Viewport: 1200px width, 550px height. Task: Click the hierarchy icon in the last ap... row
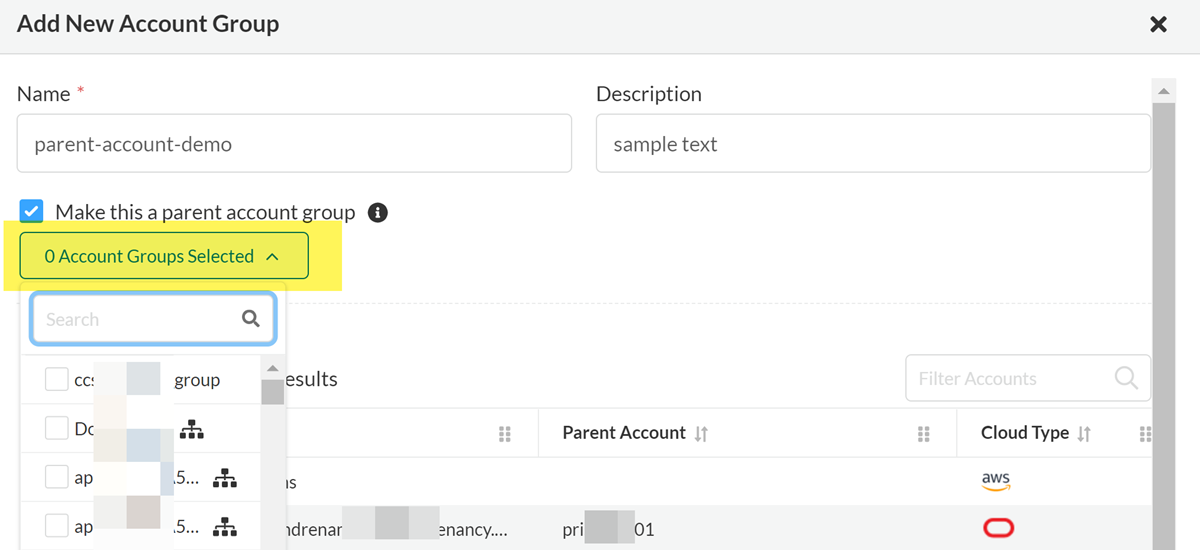point(226,526)
